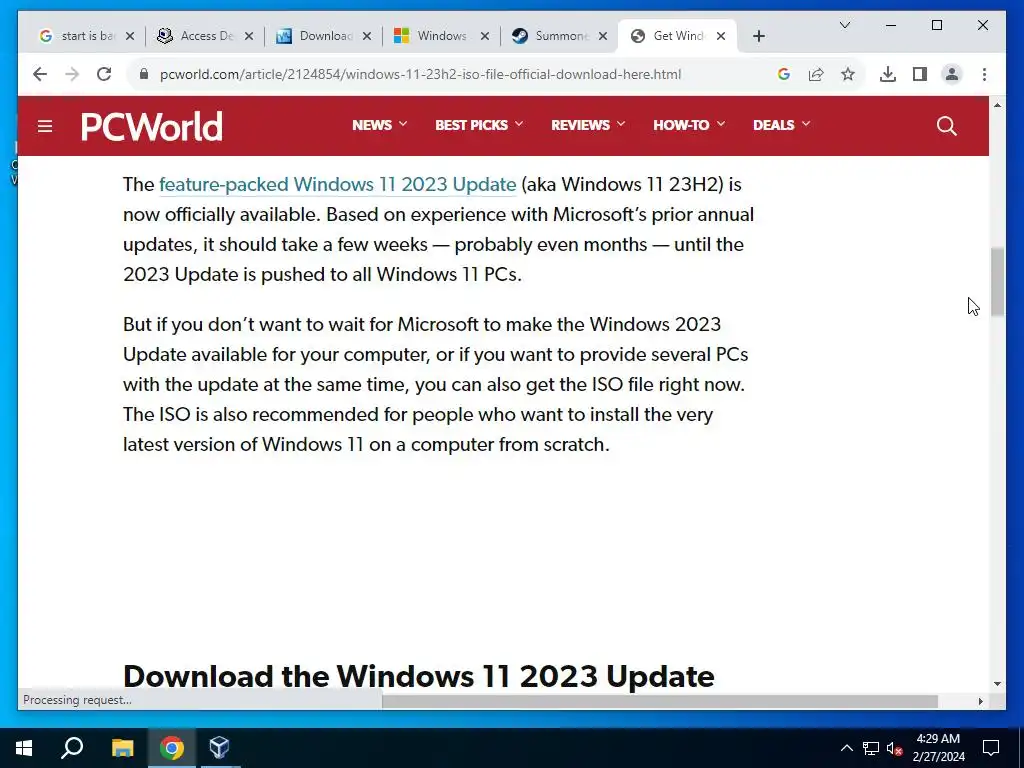Open File Explorer from taskbar

pos(122,748)
